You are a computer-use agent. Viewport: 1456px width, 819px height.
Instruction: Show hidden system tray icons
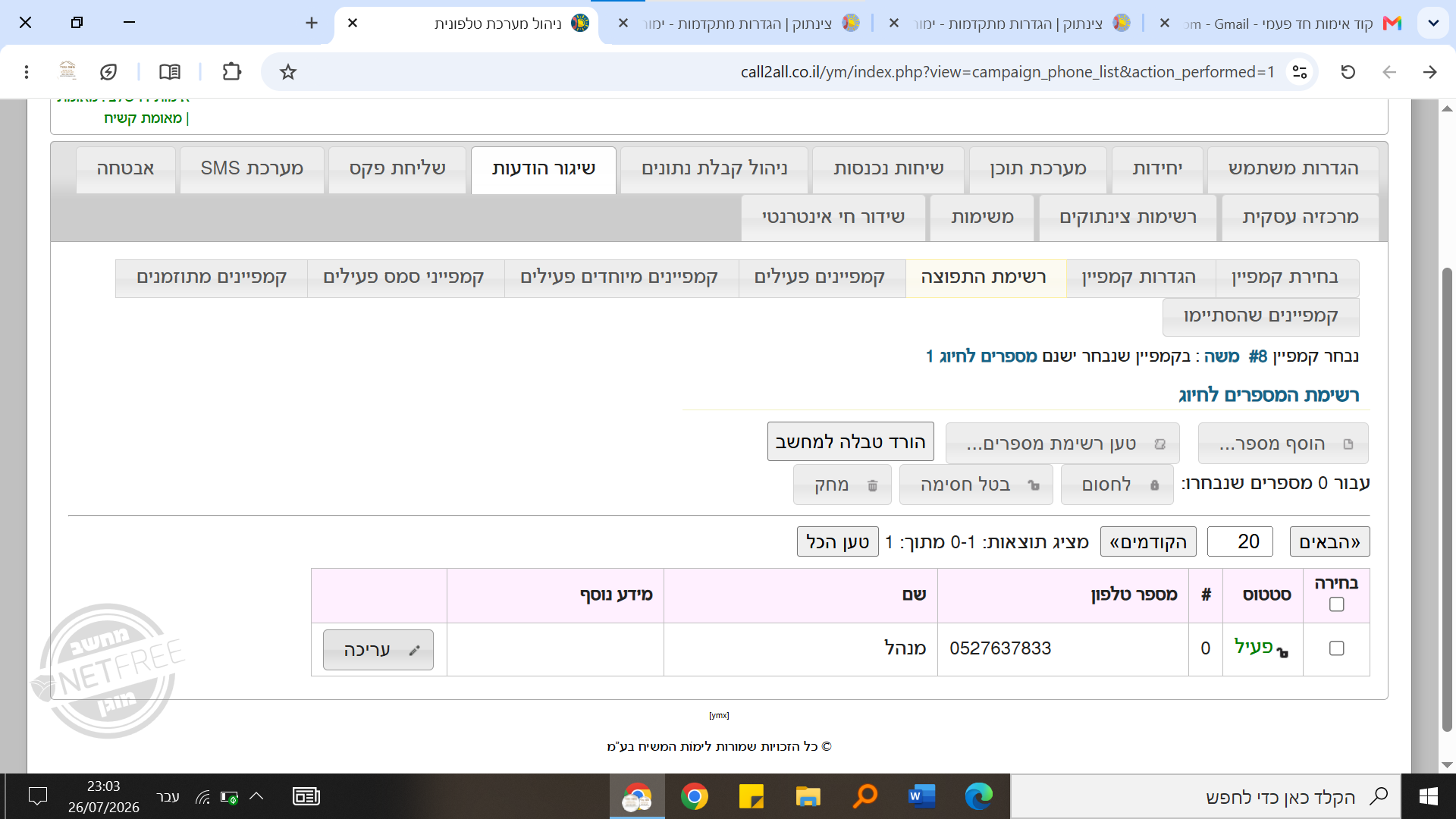[256, 796]
